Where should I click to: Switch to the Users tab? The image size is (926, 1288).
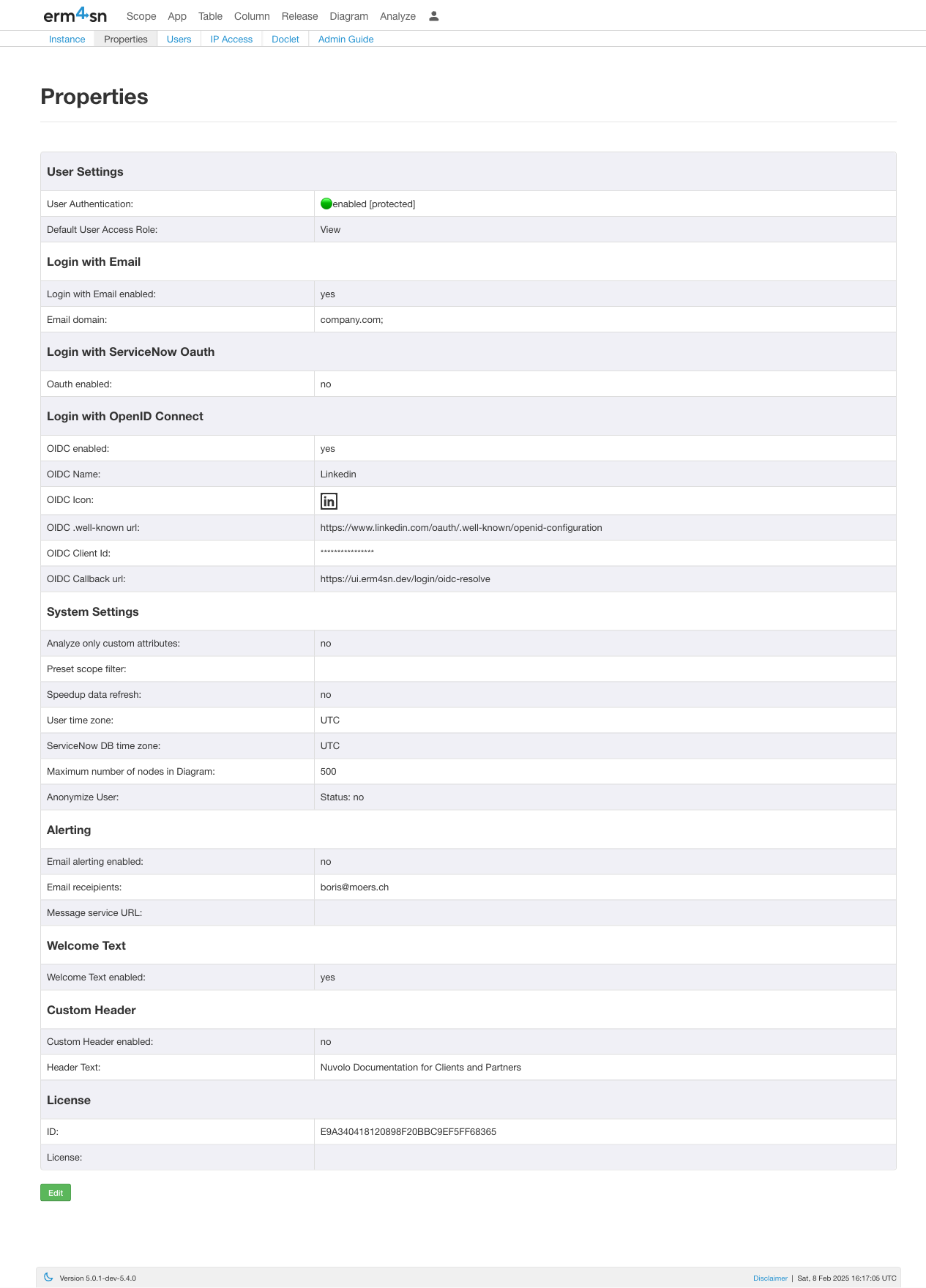tap(179, 39)
